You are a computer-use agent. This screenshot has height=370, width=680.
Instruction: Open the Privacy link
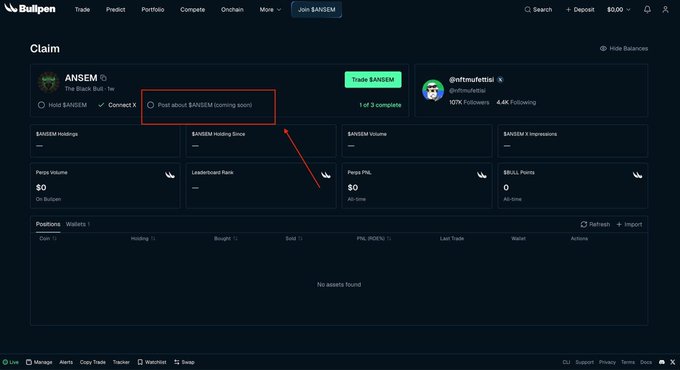tap(607, 362)
